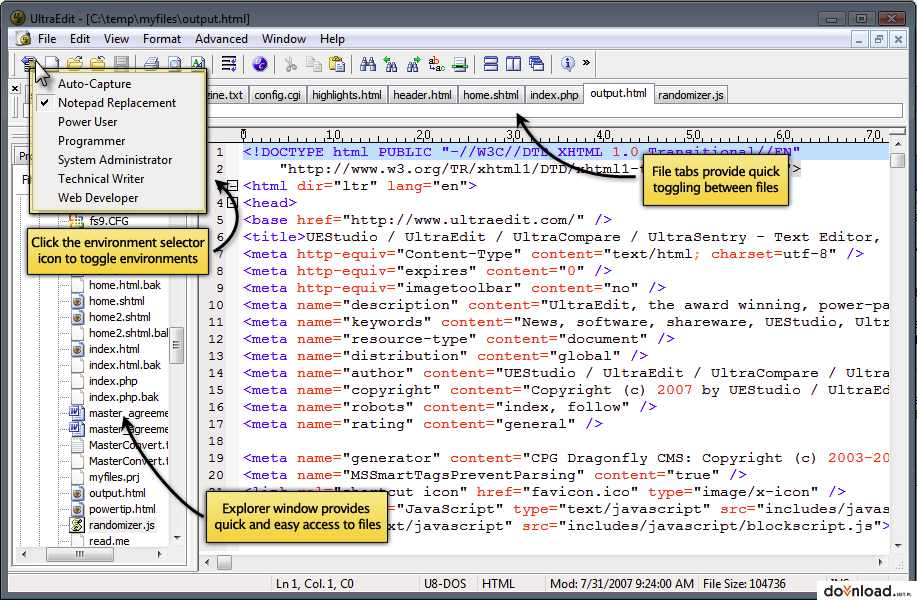Switch to randomizer.js file tab
Screen dimensions: 917x600
(690, 95)
